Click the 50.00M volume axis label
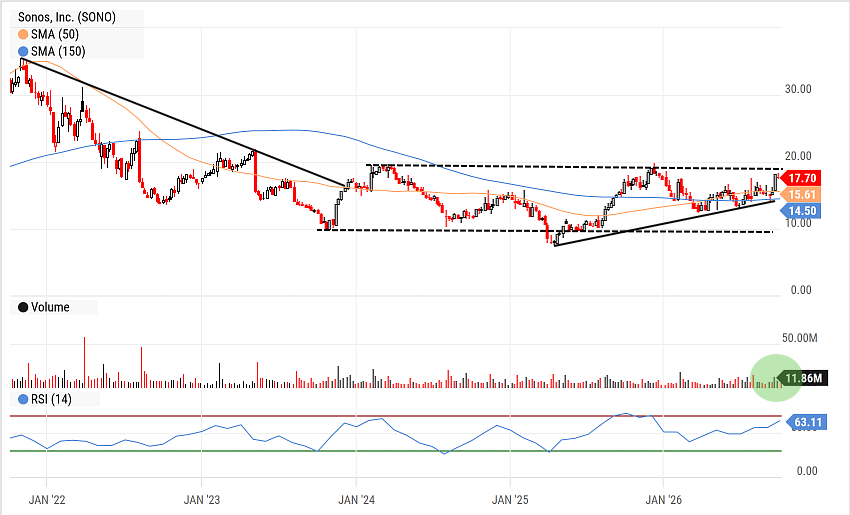This screenshot has height=515, width=850. pyautogui.click(x=800, y=338)
